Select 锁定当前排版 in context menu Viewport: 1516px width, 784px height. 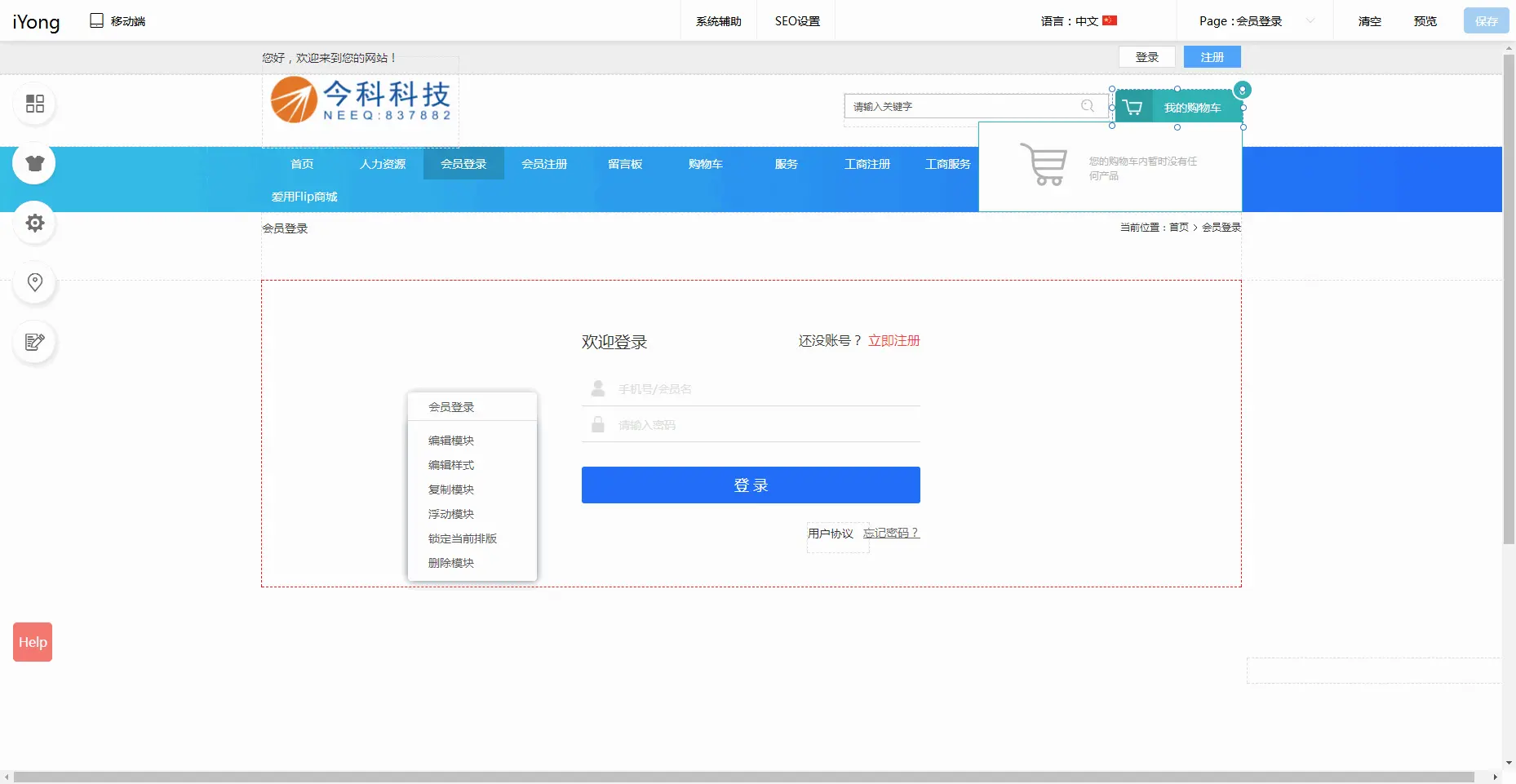click(463, 538)
